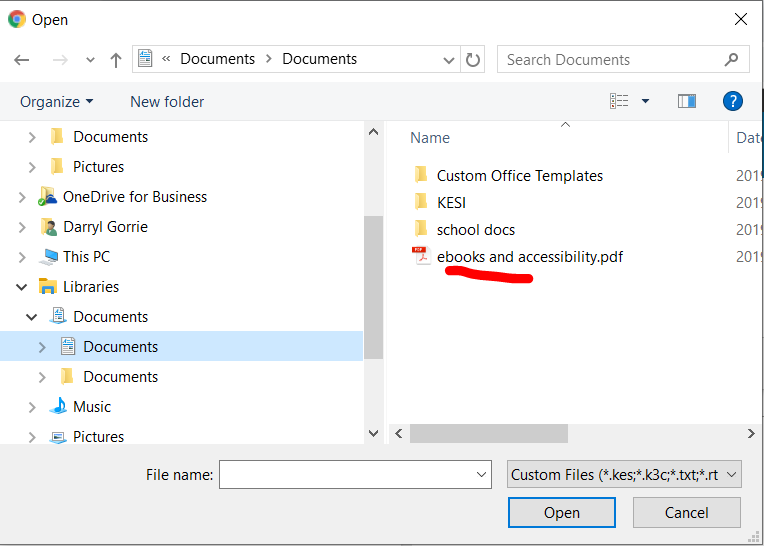Select the KESI folder
The image size is (764, 546).
coord(451,203)
